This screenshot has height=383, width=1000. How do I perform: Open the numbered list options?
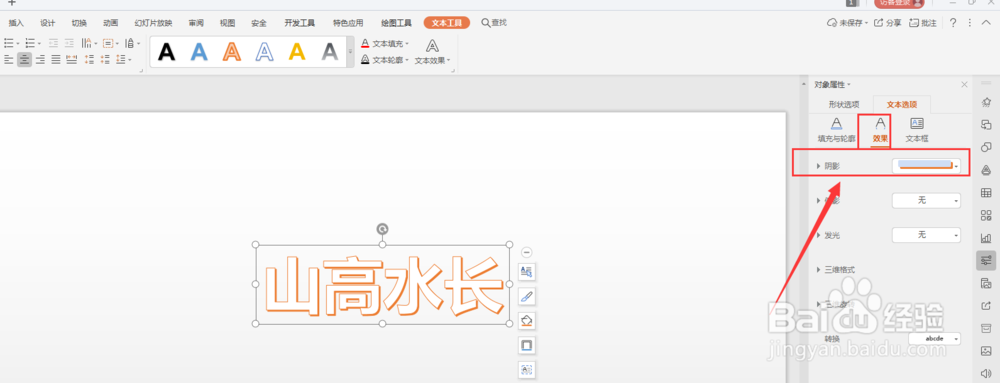click(x=33, y=43)
